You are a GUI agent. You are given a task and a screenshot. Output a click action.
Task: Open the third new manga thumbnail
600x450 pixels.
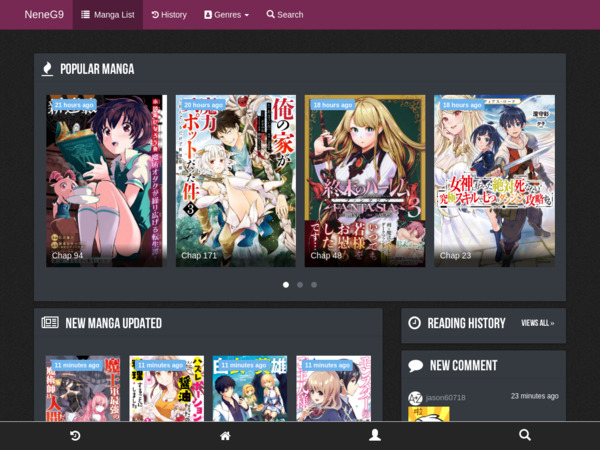point(250,388)
